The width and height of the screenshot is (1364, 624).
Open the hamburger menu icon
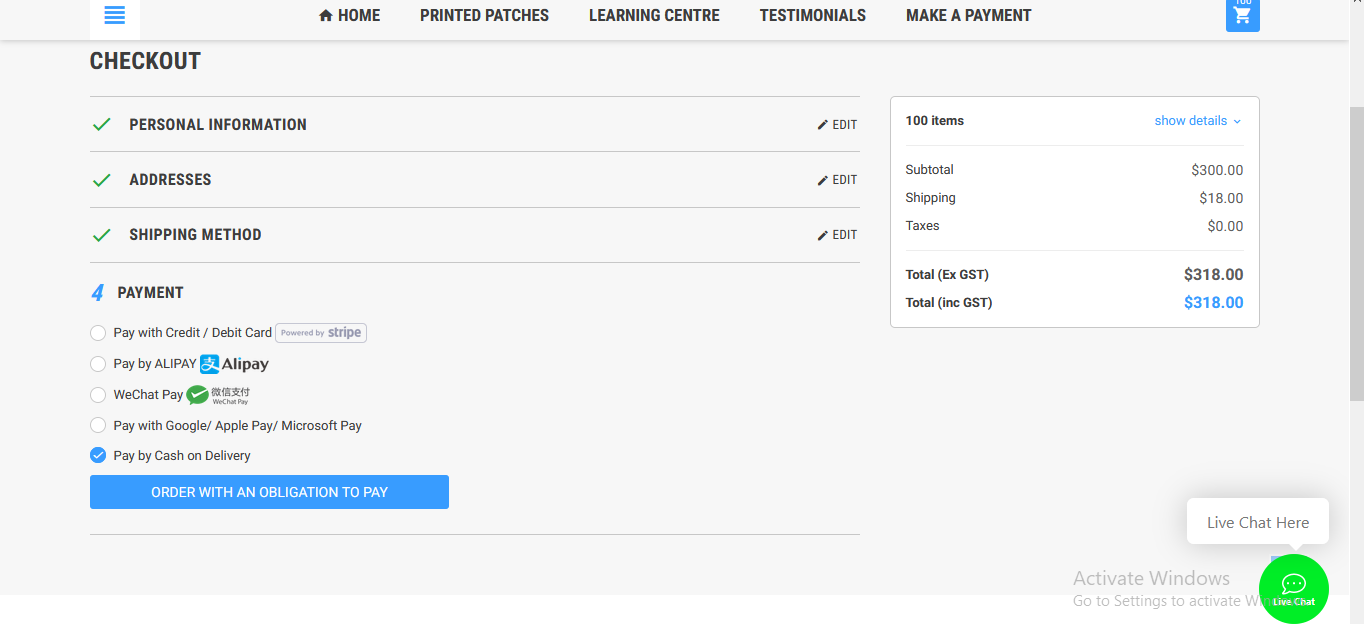(114, 16)
